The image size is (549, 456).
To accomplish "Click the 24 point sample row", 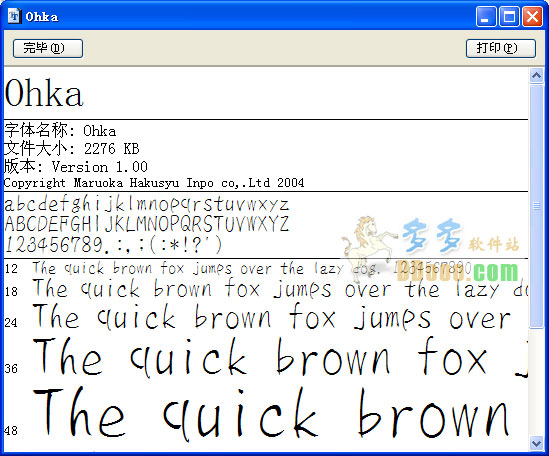I will [258, 318].
